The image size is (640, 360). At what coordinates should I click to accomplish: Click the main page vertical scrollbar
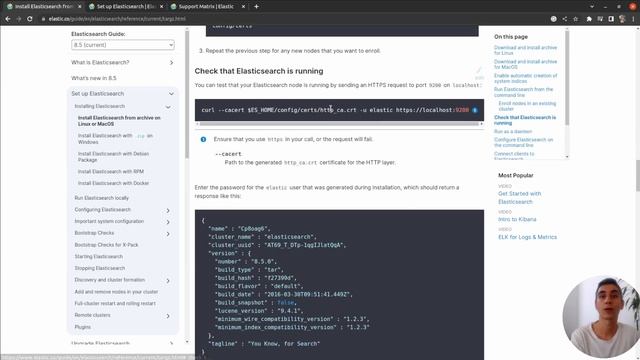[x=638, y=176]
